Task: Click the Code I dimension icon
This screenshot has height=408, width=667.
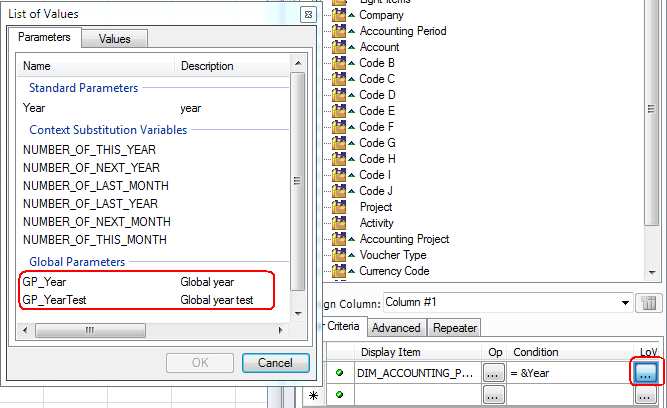Action: (x=339, y=175)
